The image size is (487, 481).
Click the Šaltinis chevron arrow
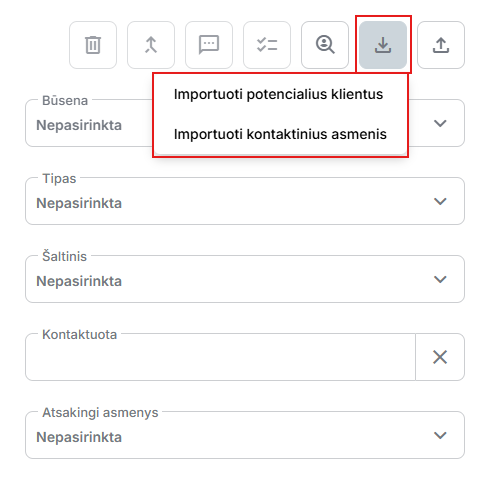440,279
